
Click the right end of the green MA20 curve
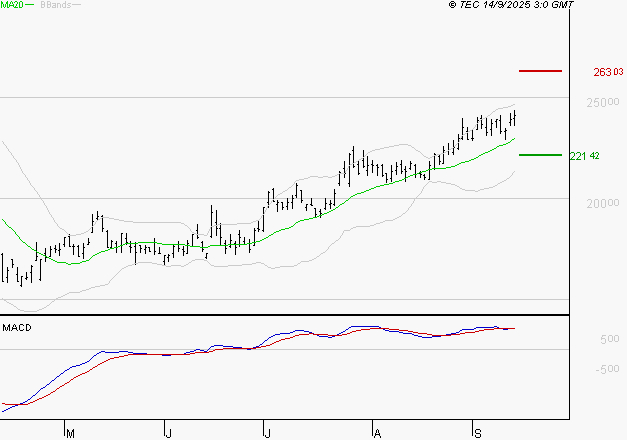coord(514,139)
